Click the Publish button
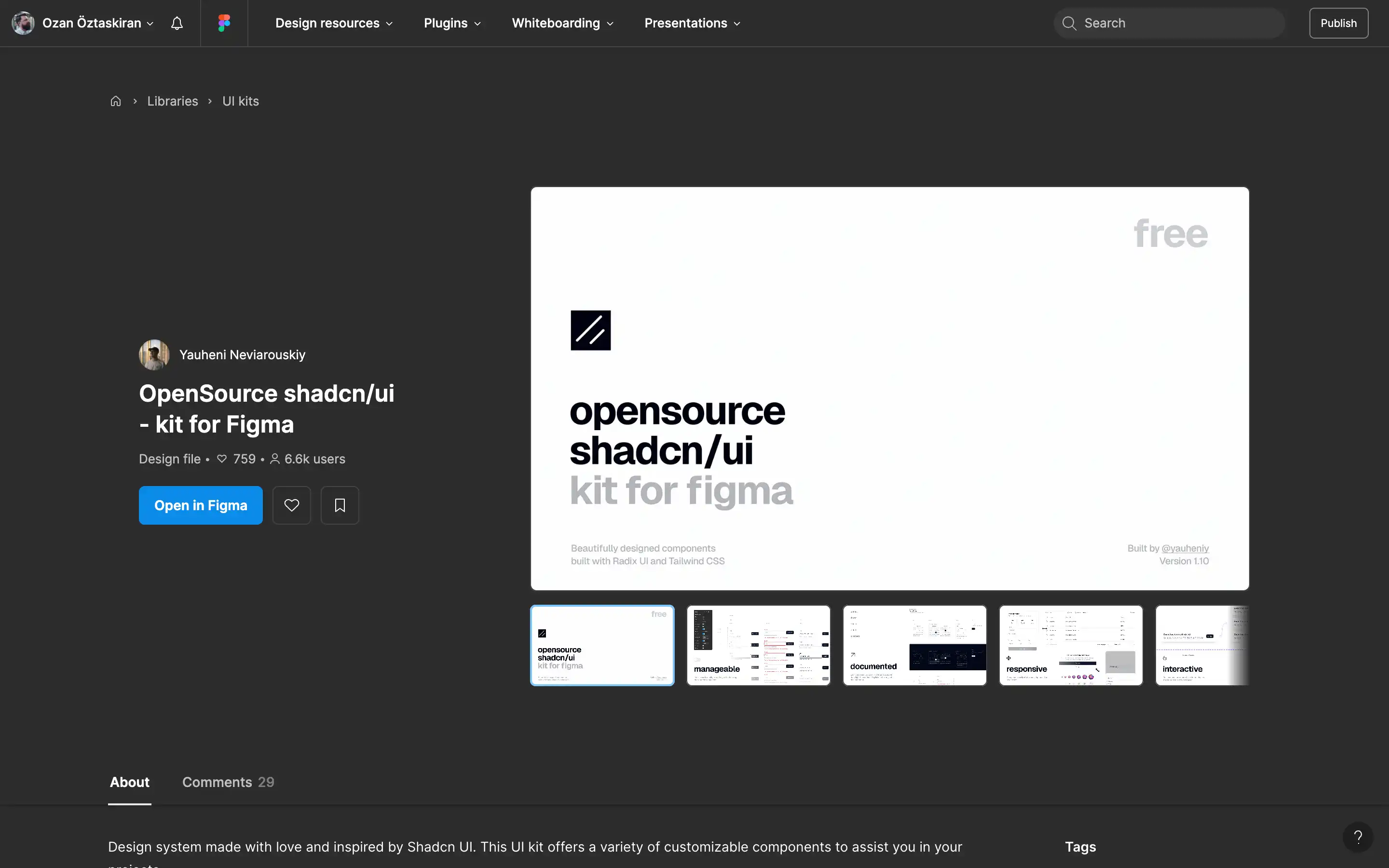Screen dimensions: 1389x868 pyautogui.click(x=1338, y=23)
